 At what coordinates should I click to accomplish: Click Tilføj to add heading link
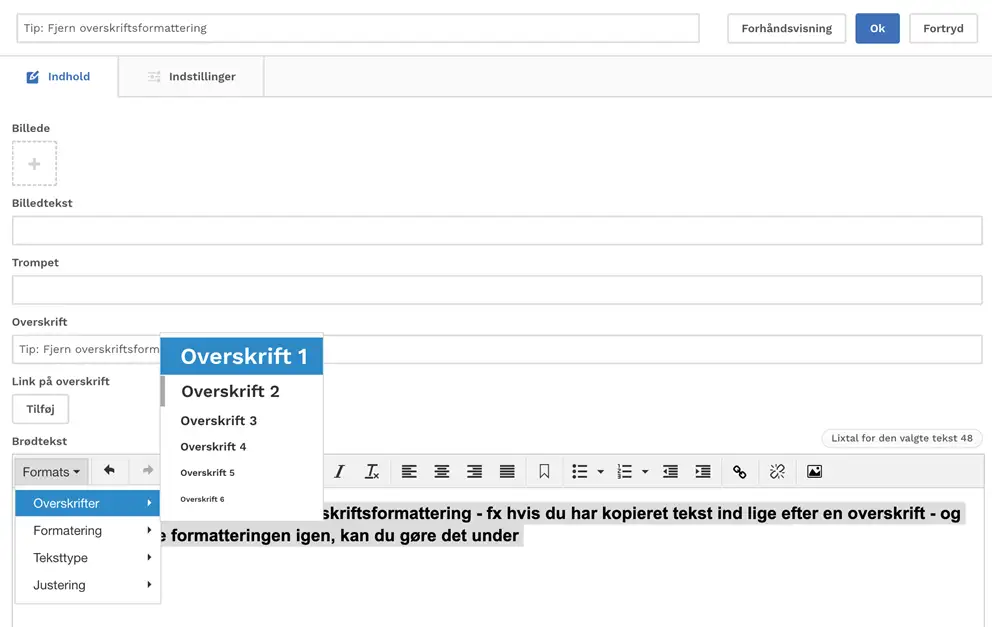40,409
